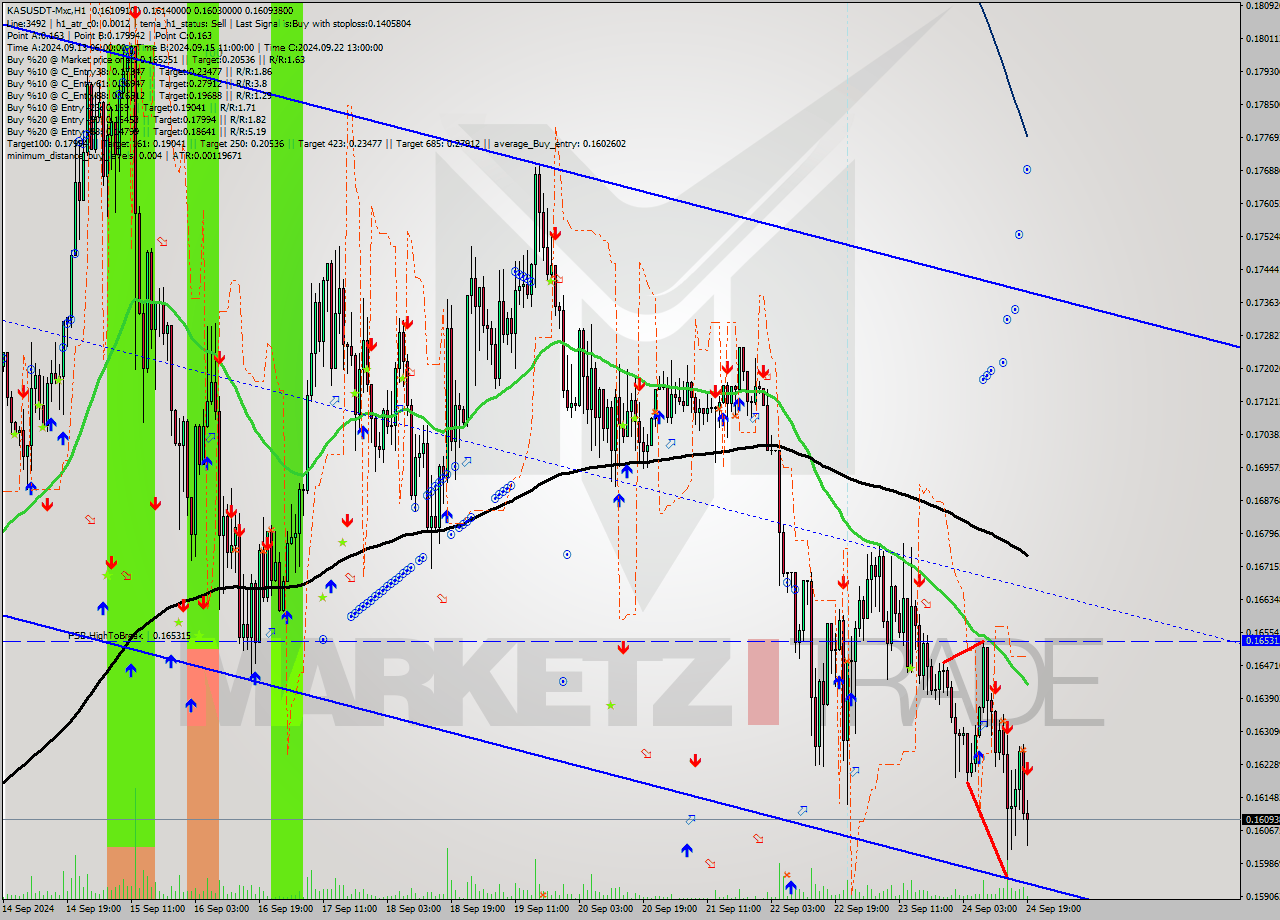Click the 18 Sep 19:00 time label
This screenshot has width=1280, height=920.
(x=477, y=909)
